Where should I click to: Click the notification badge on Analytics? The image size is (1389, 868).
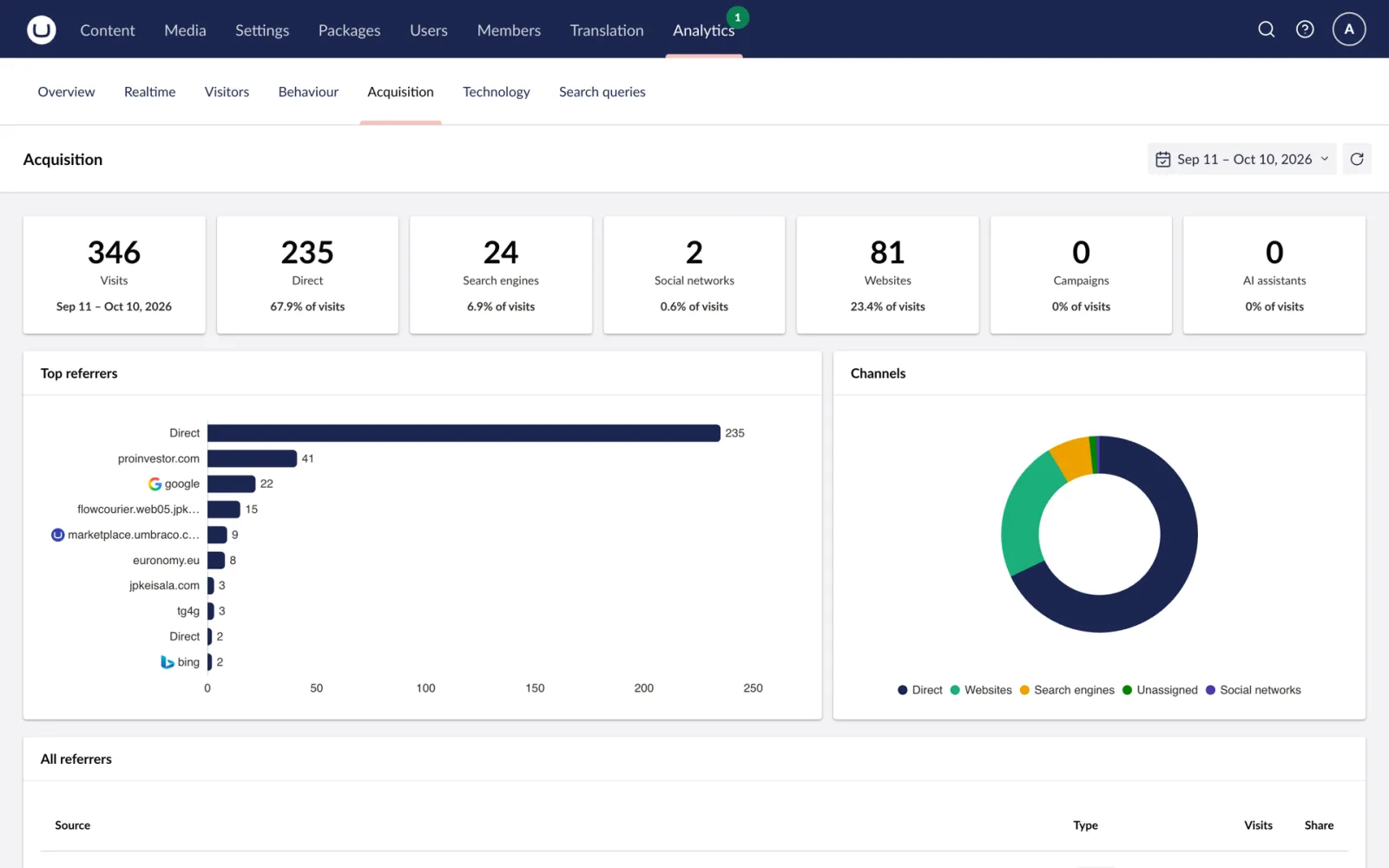(x=738, y=17)
